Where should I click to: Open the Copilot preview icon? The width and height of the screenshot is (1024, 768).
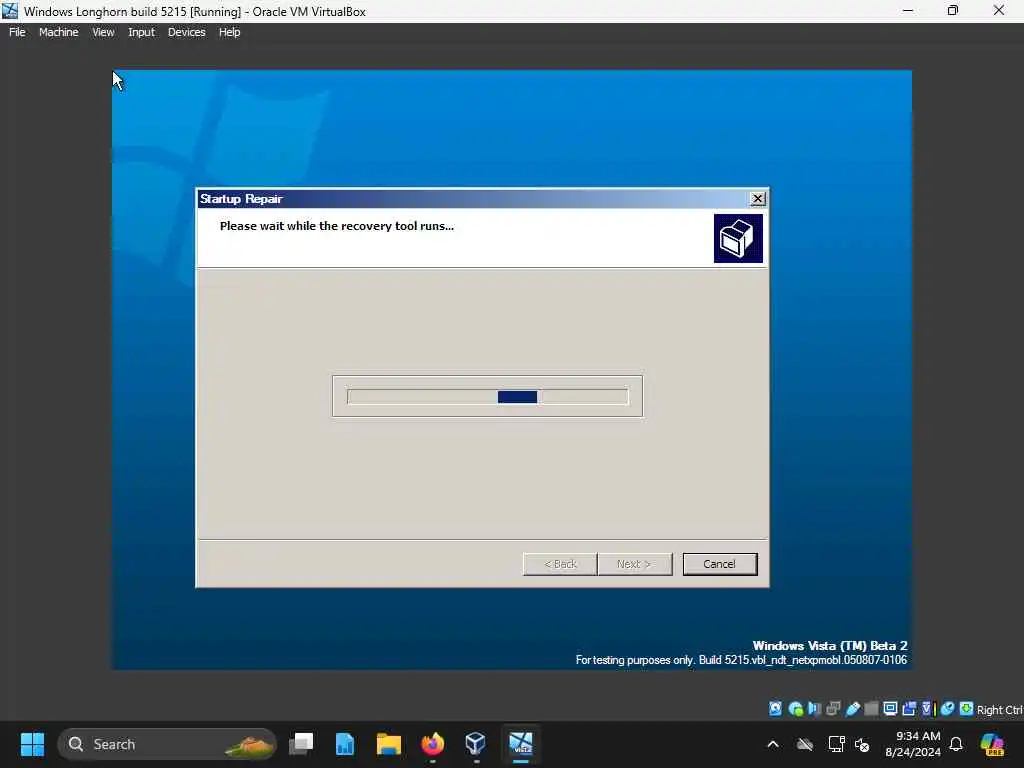click(992, 744)
